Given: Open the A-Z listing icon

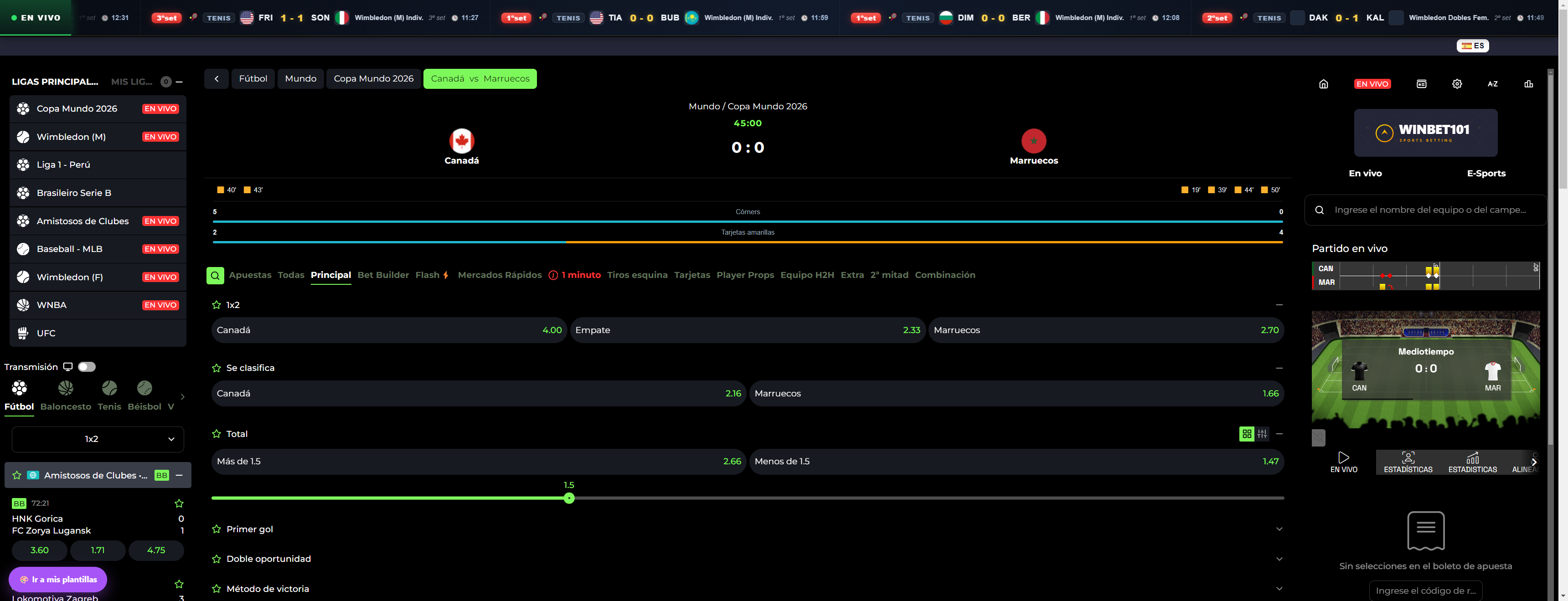Looking at the screenshot, I should coord(1492,84).
